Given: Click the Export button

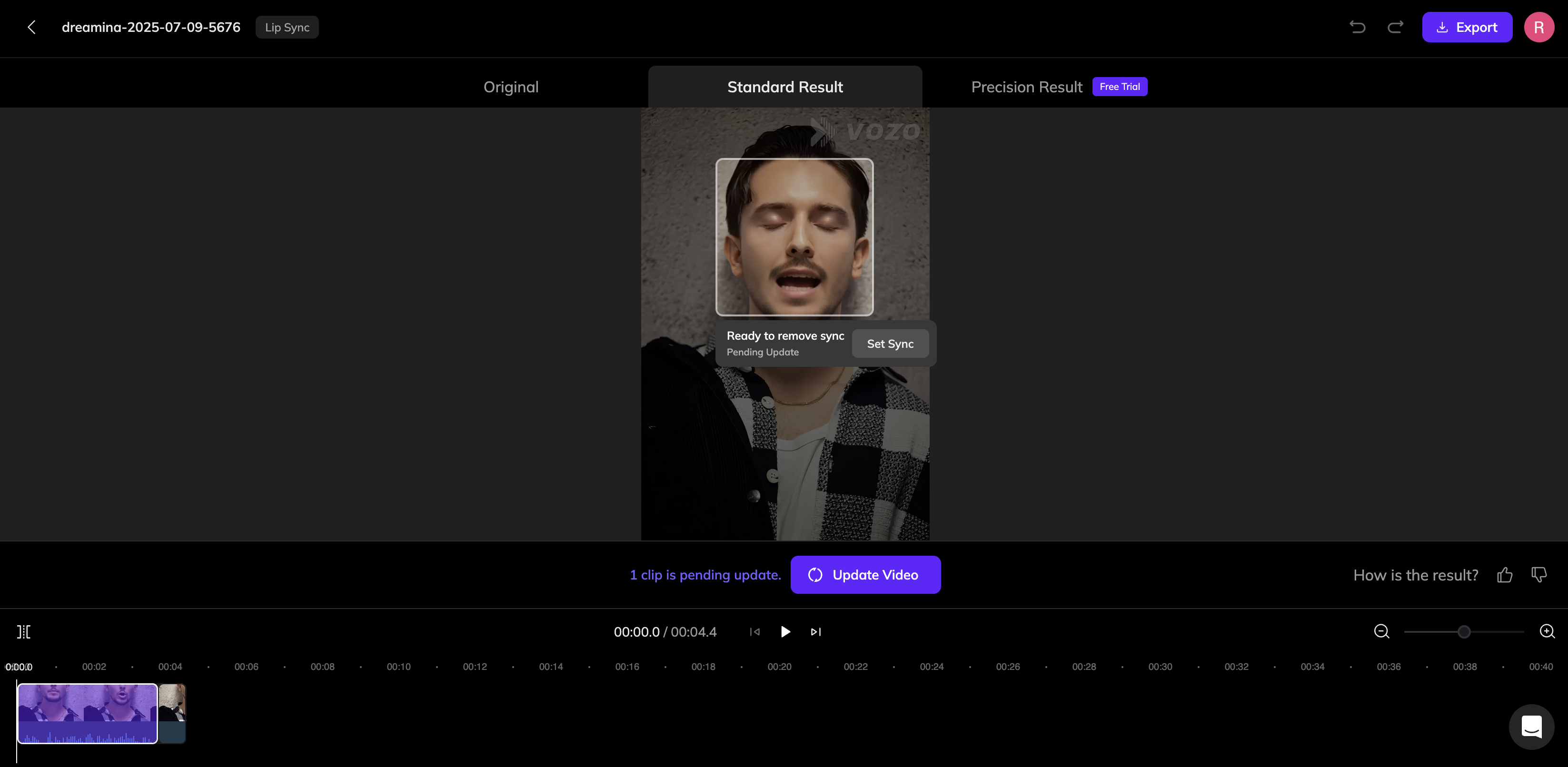Looking at the screenshot, I should (x=1467, y=28).
